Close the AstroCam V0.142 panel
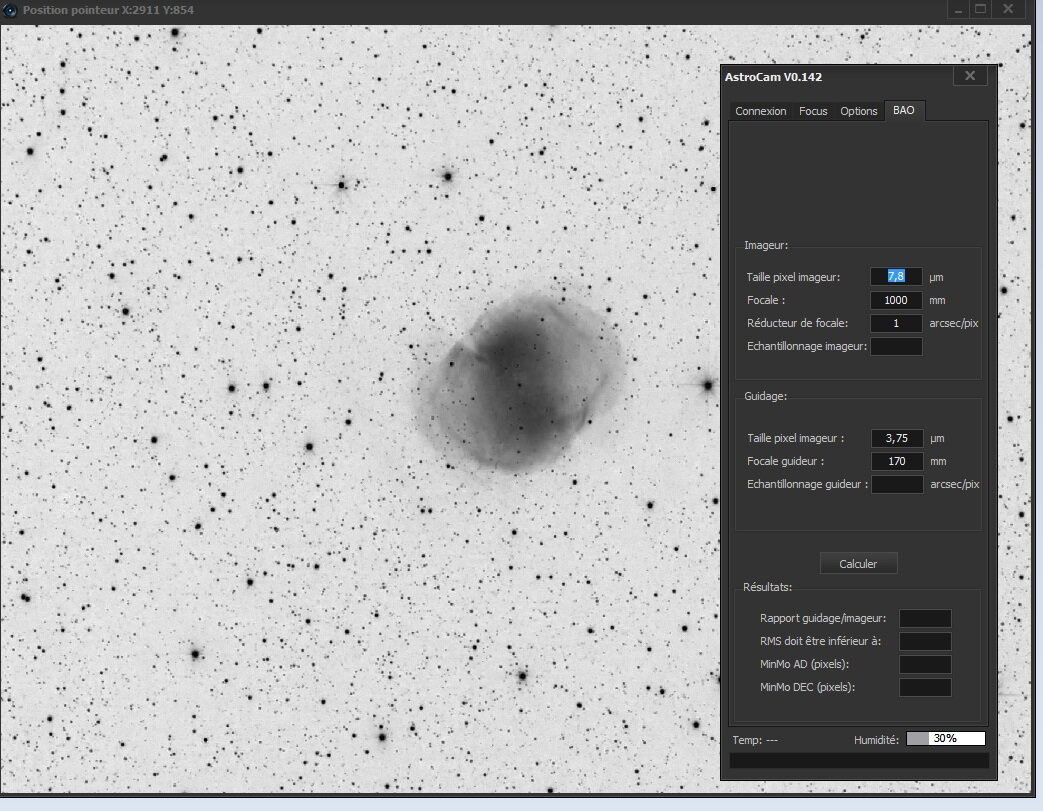 tap(969, 76)
